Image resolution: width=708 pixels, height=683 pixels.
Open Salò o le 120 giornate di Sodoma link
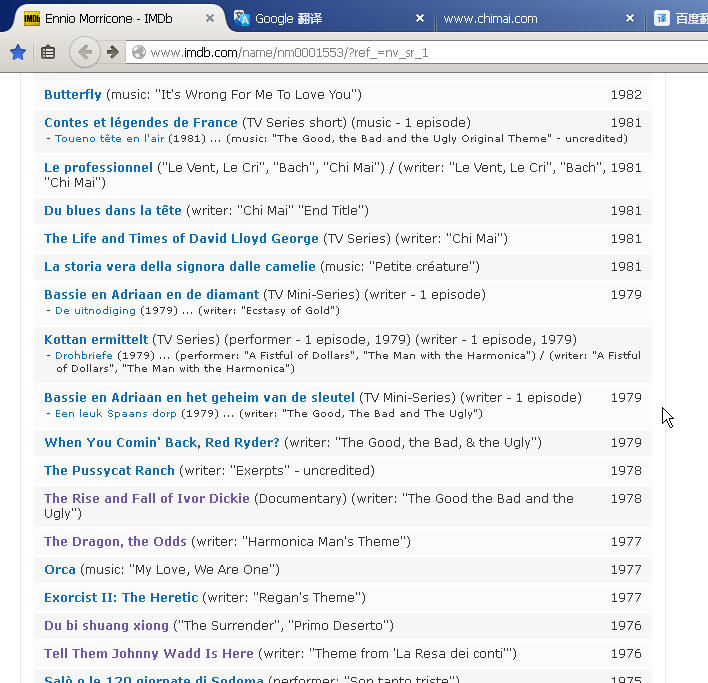point(154,679)
